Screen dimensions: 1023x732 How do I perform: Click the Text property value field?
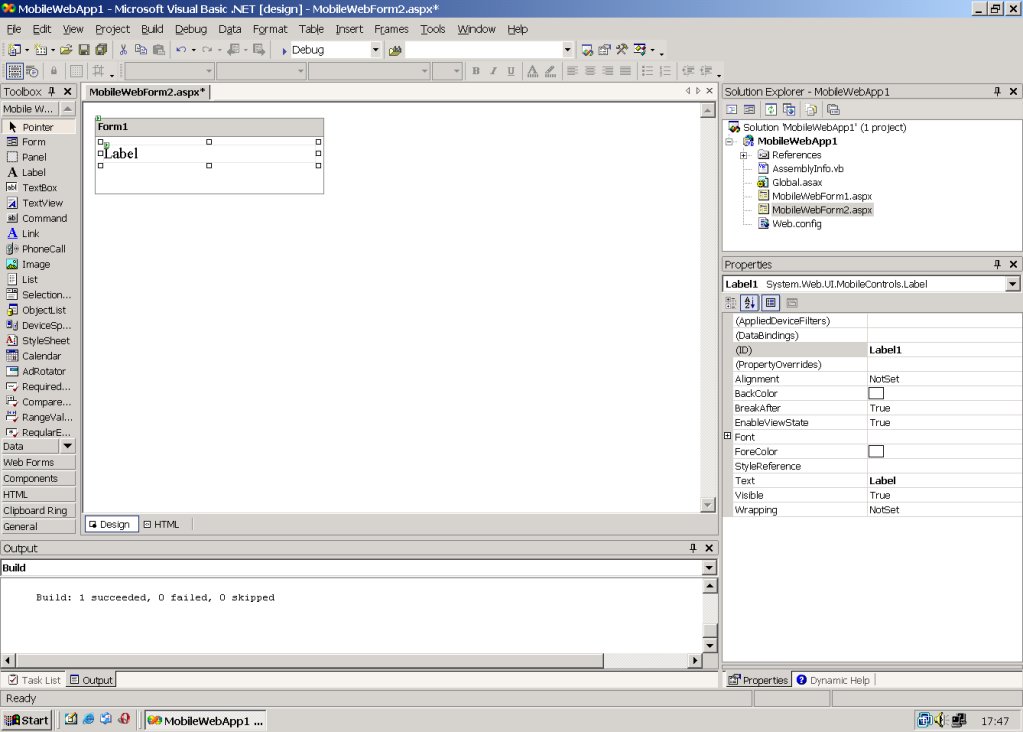(944, 480)
